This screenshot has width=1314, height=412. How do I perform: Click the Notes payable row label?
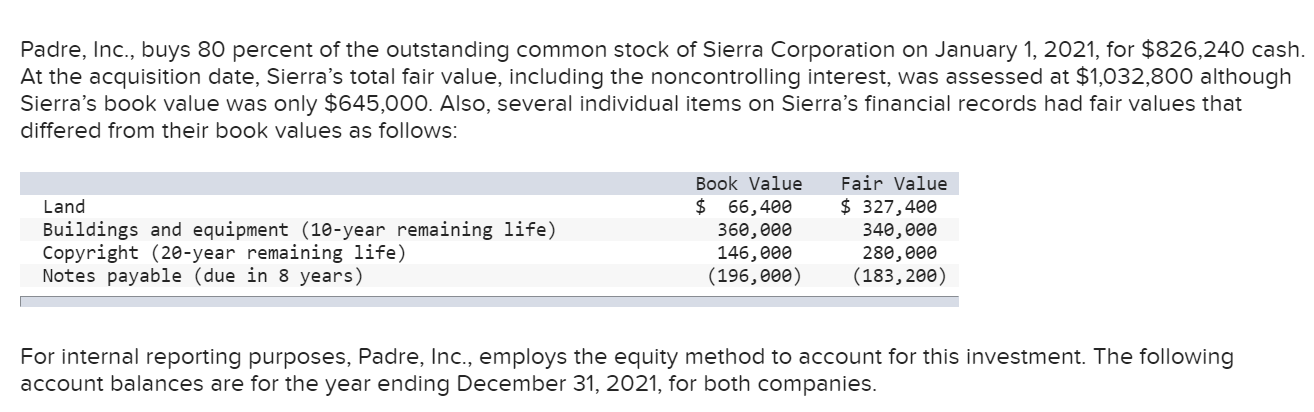point(203,276)
